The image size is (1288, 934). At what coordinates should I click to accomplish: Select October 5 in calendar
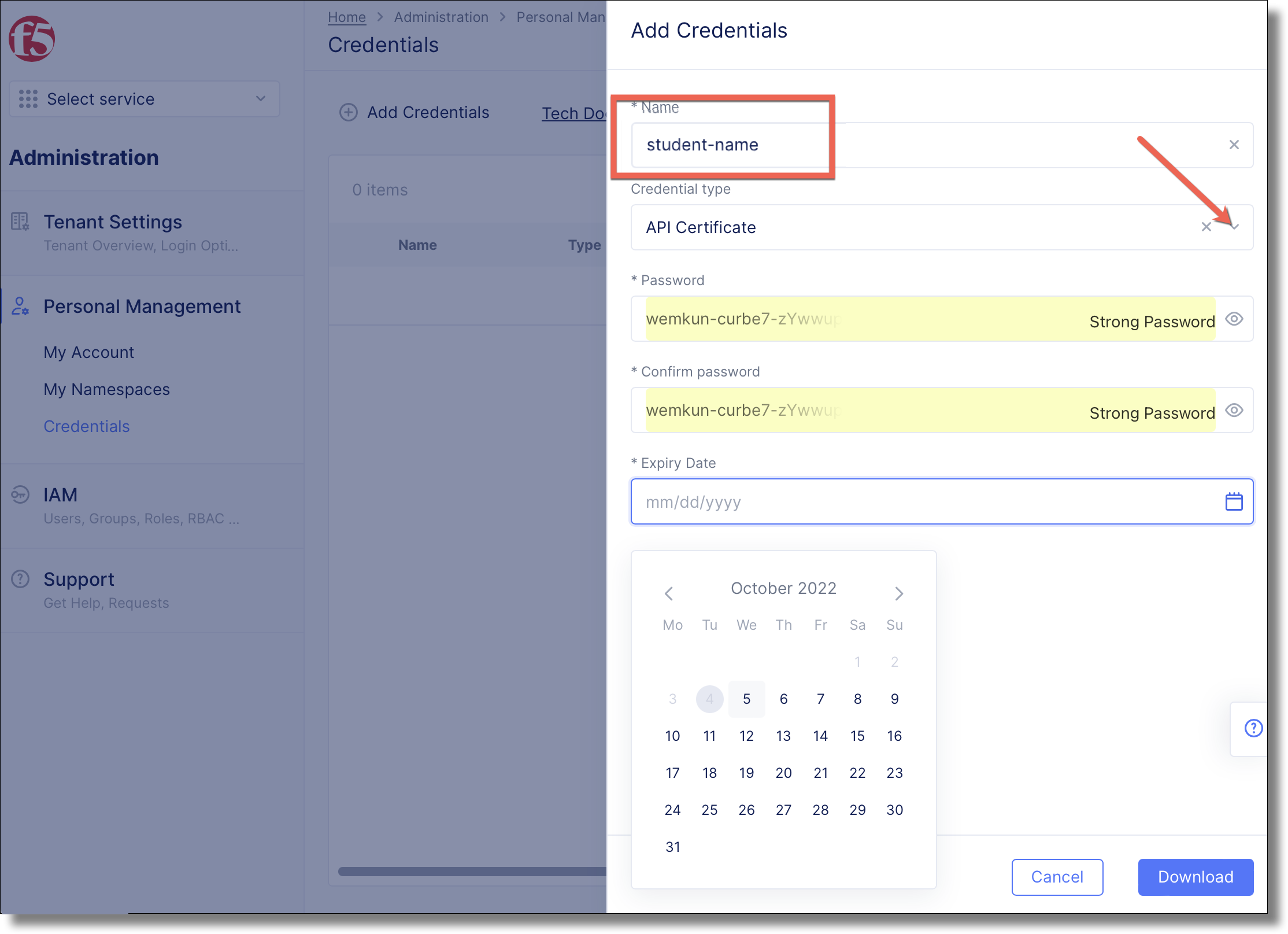(747, 699)
